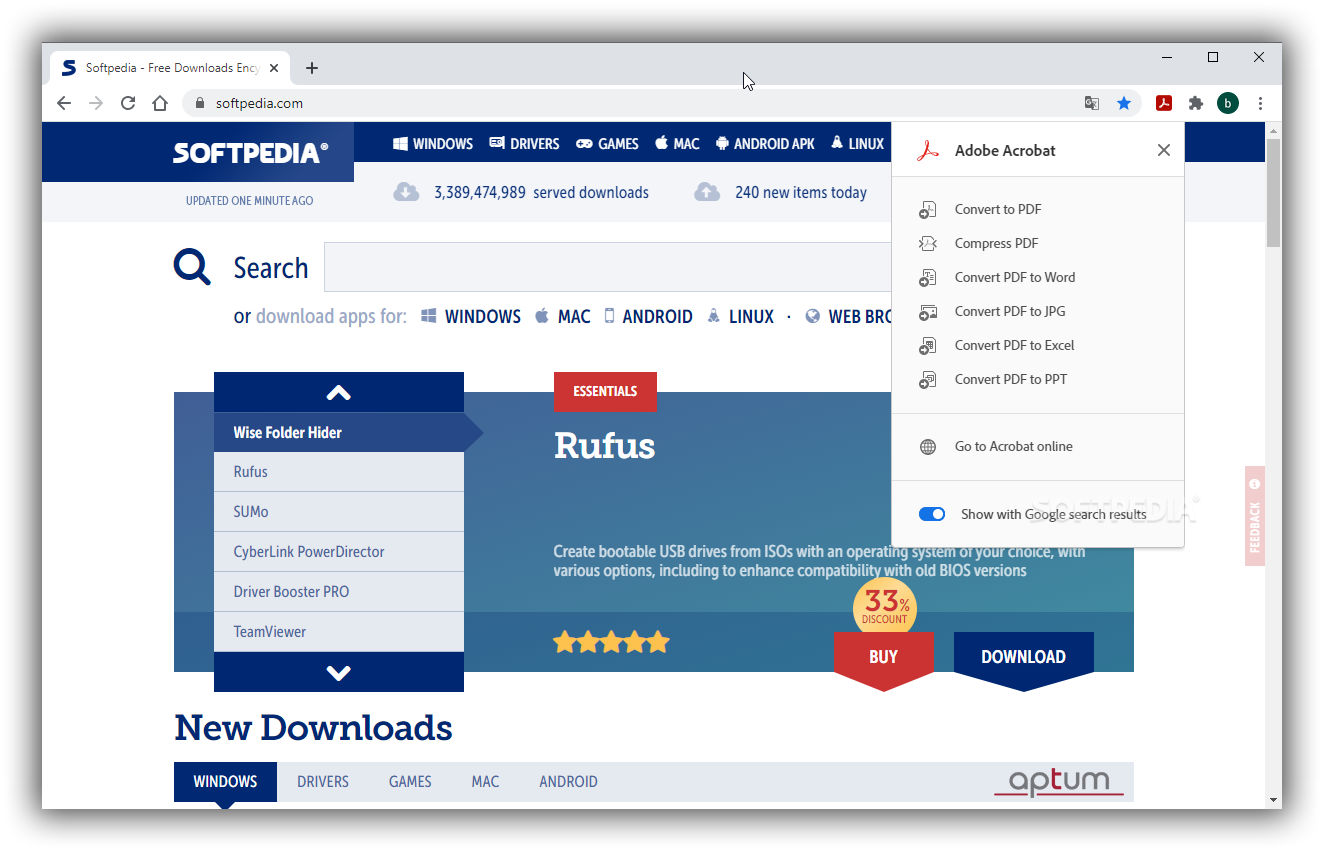Click the Compress PDF icon
The image size is (1324, 851).
tap(928, 244)
